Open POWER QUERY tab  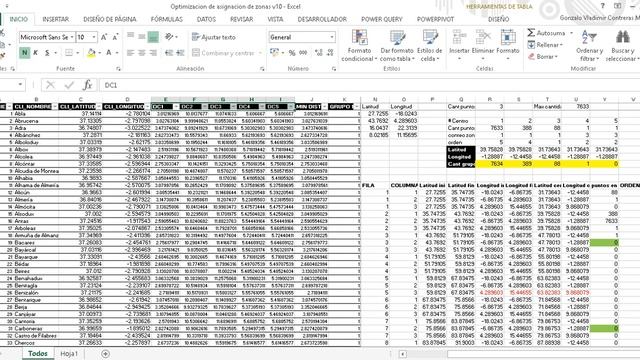pos(381,19)
